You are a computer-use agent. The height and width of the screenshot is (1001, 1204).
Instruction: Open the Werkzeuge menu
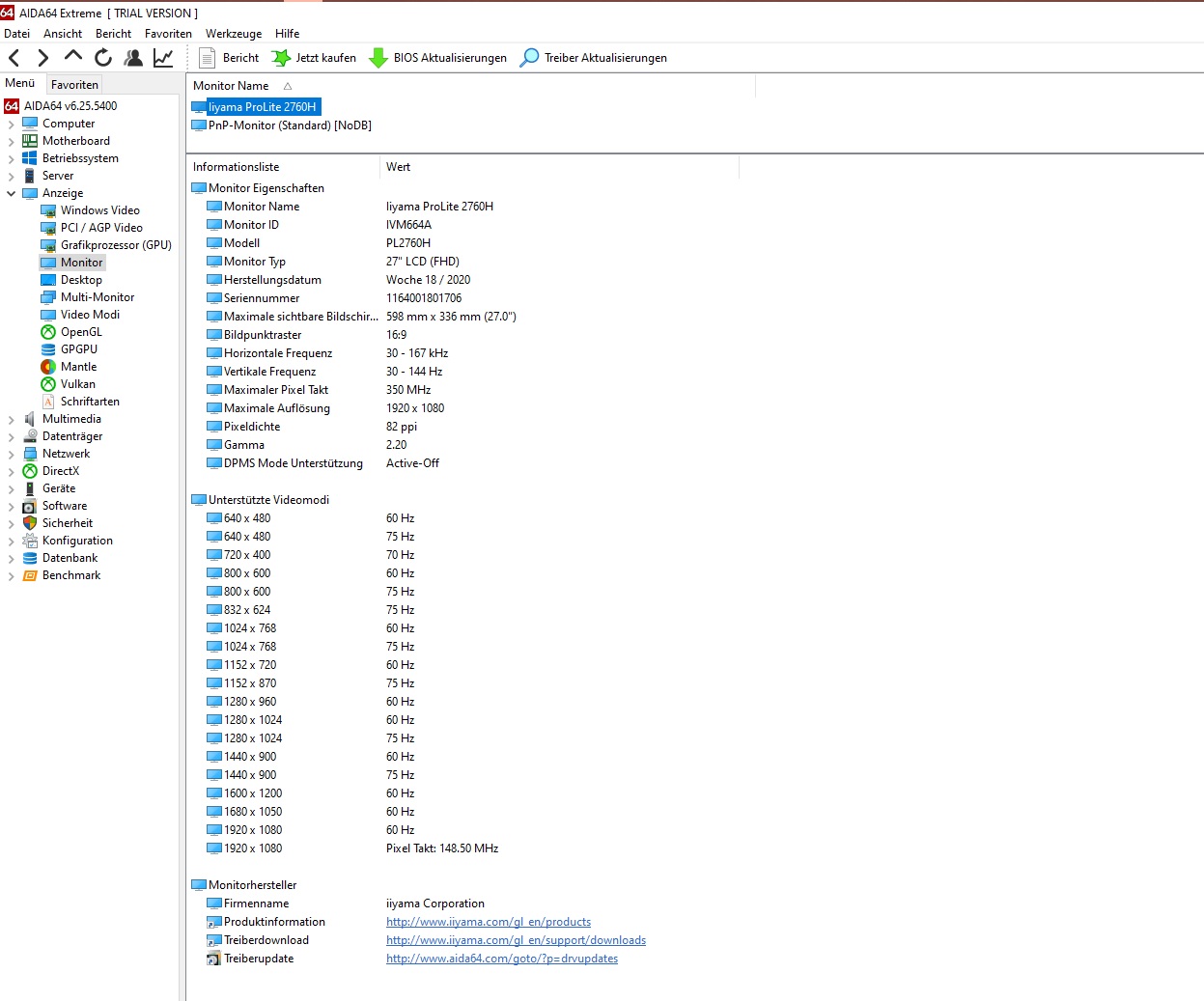coord(234,33)
